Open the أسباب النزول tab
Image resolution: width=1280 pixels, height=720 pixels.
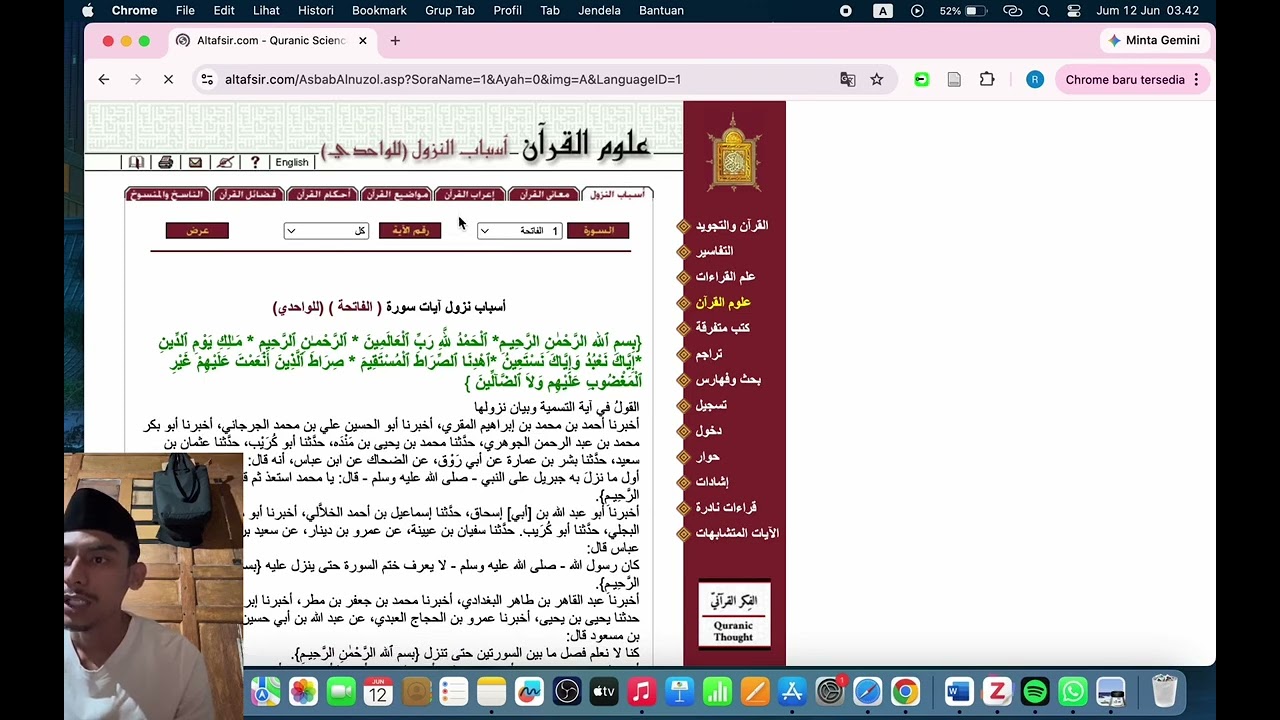tap(617, 194)
